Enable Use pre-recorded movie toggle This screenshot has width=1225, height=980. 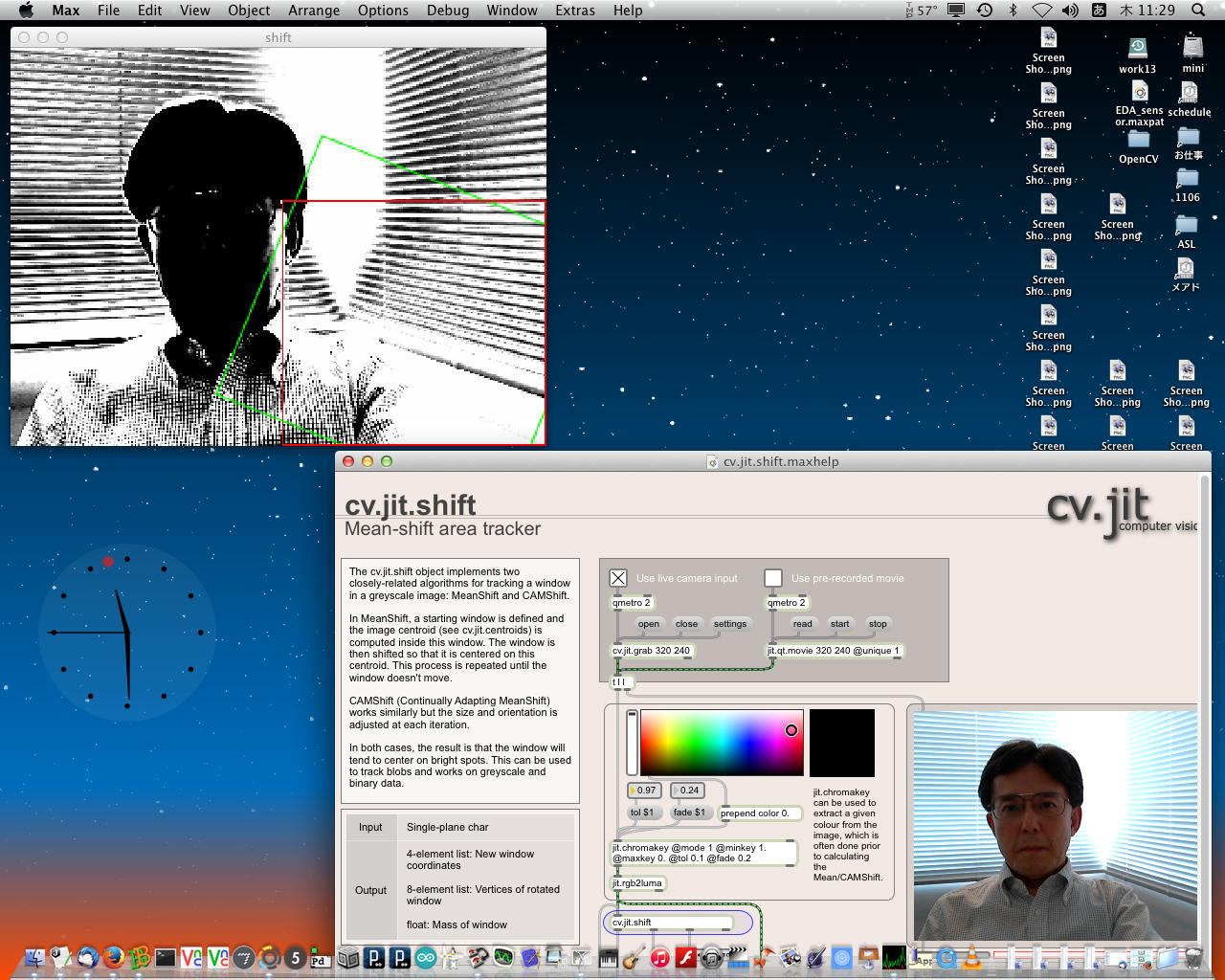click(773, 578)
